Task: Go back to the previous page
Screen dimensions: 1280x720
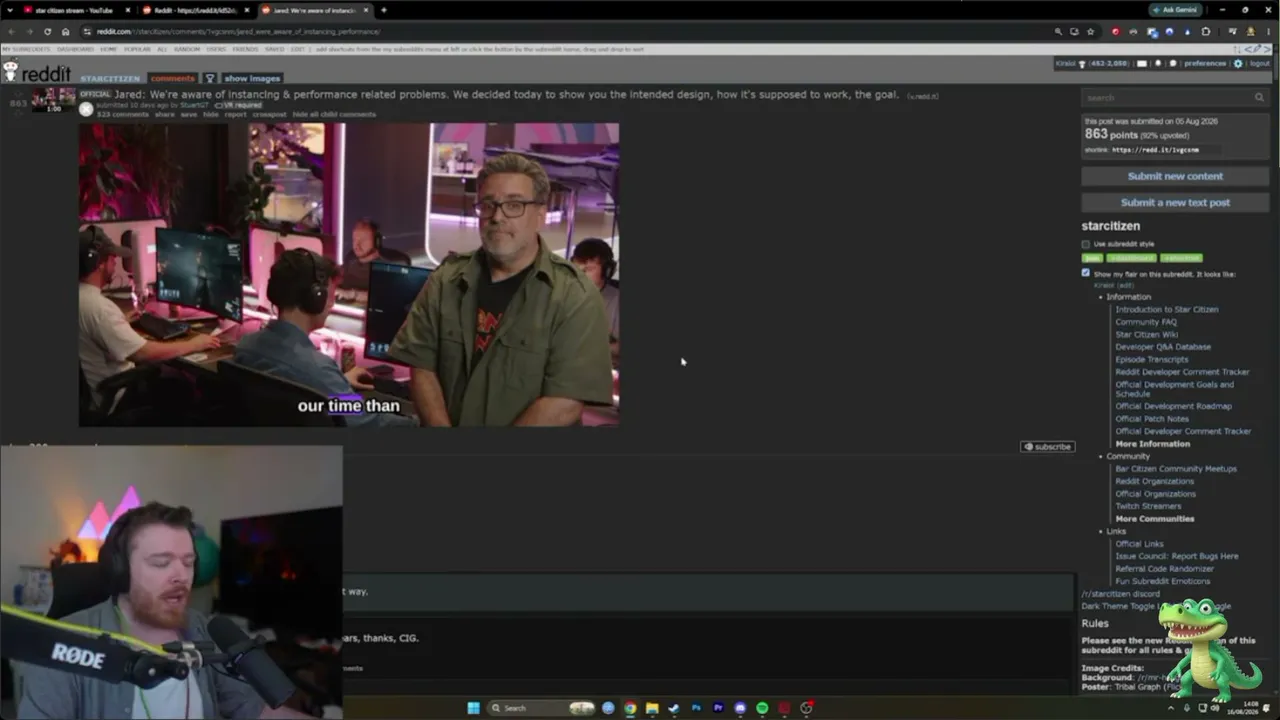Action: point(11,31)
